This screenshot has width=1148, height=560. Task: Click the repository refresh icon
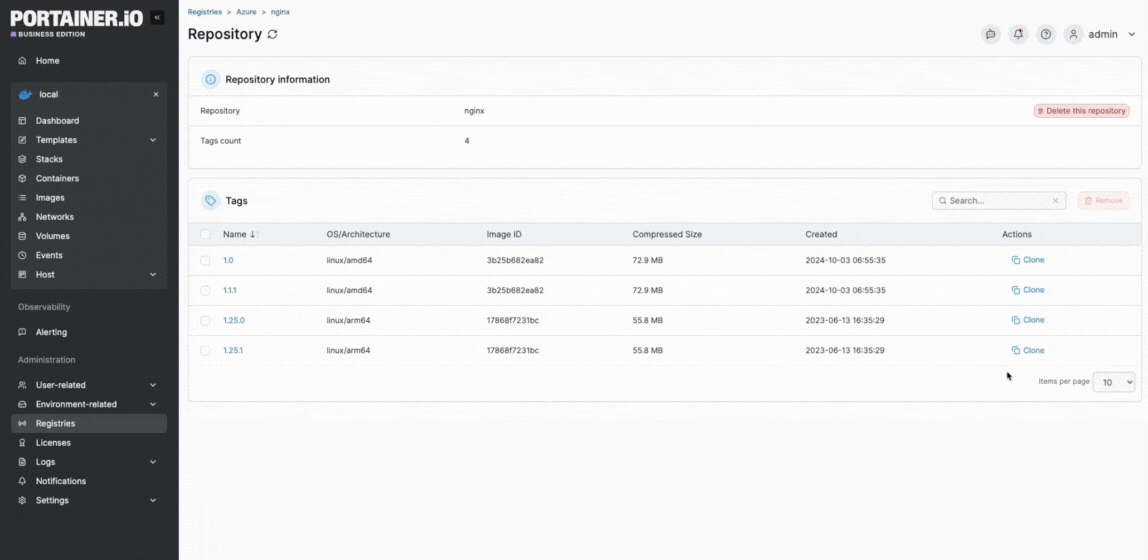(x=272, y=34)
